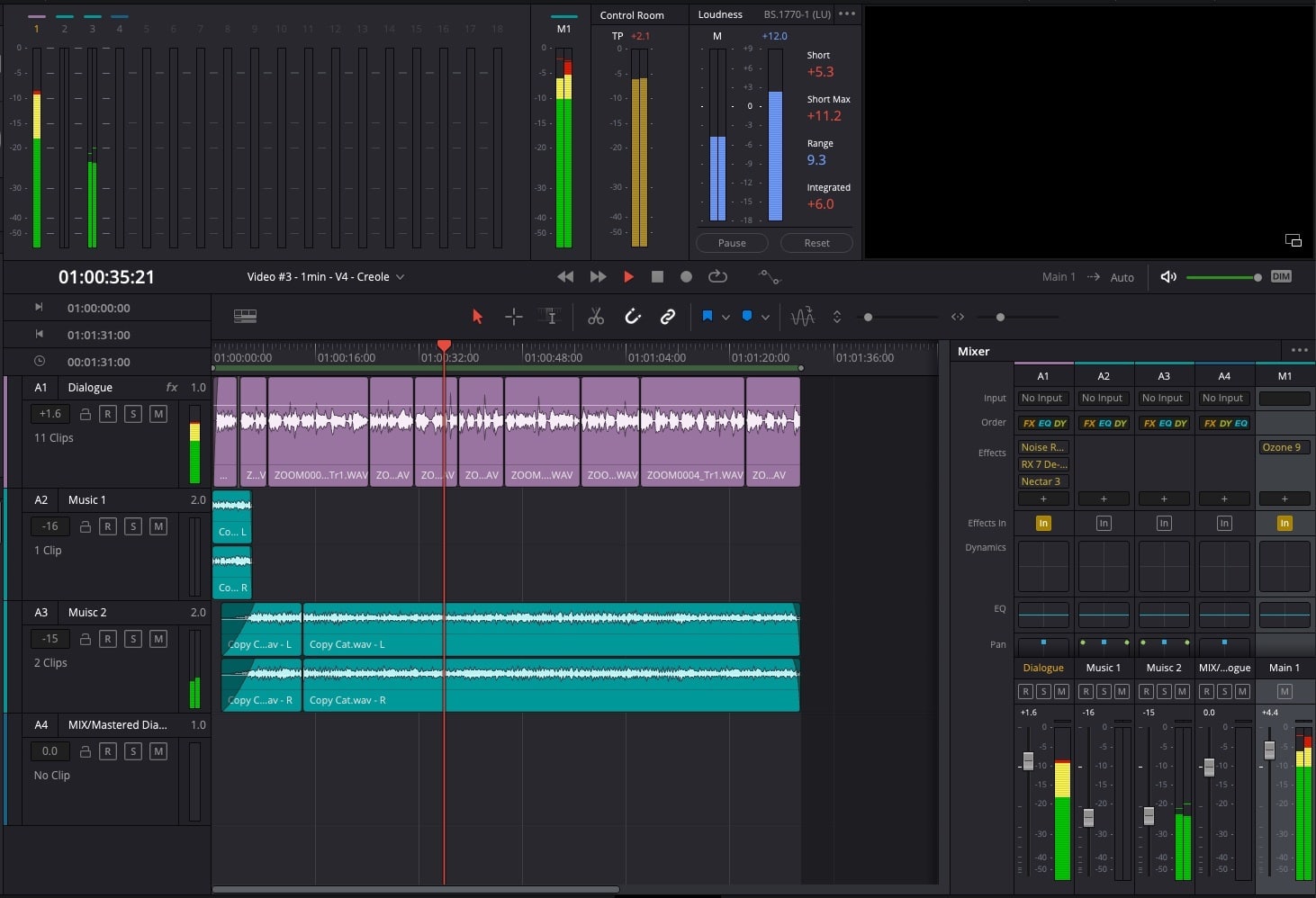Mute the A1 Dialogue track header
This screenshot has height=898, width=1316.
pos(158,414)
